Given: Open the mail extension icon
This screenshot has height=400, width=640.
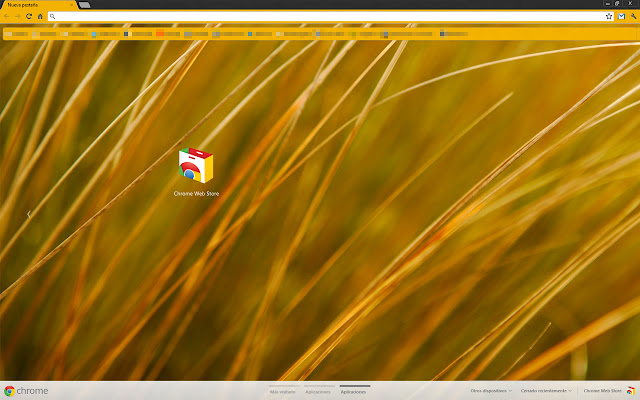Looking at the screenshot, I should point(621,16).
